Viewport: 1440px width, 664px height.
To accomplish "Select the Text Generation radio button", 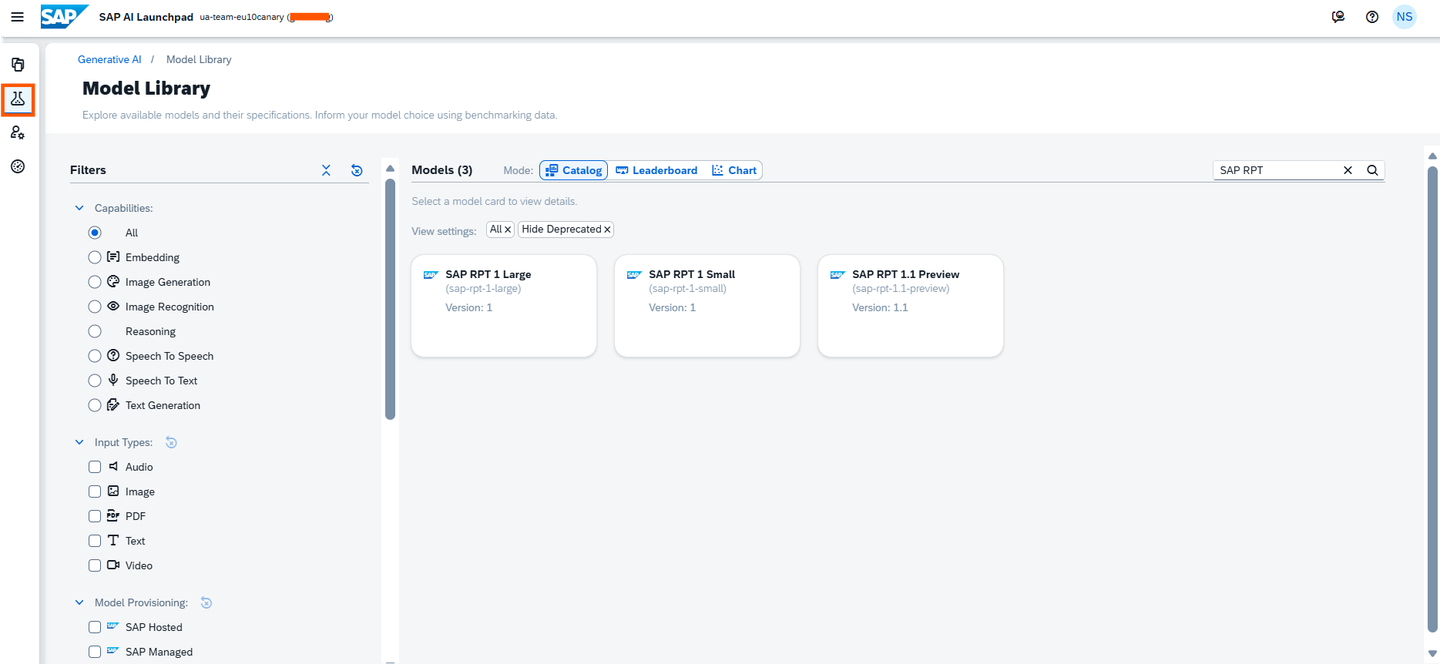I will click(x=95, y=405).
